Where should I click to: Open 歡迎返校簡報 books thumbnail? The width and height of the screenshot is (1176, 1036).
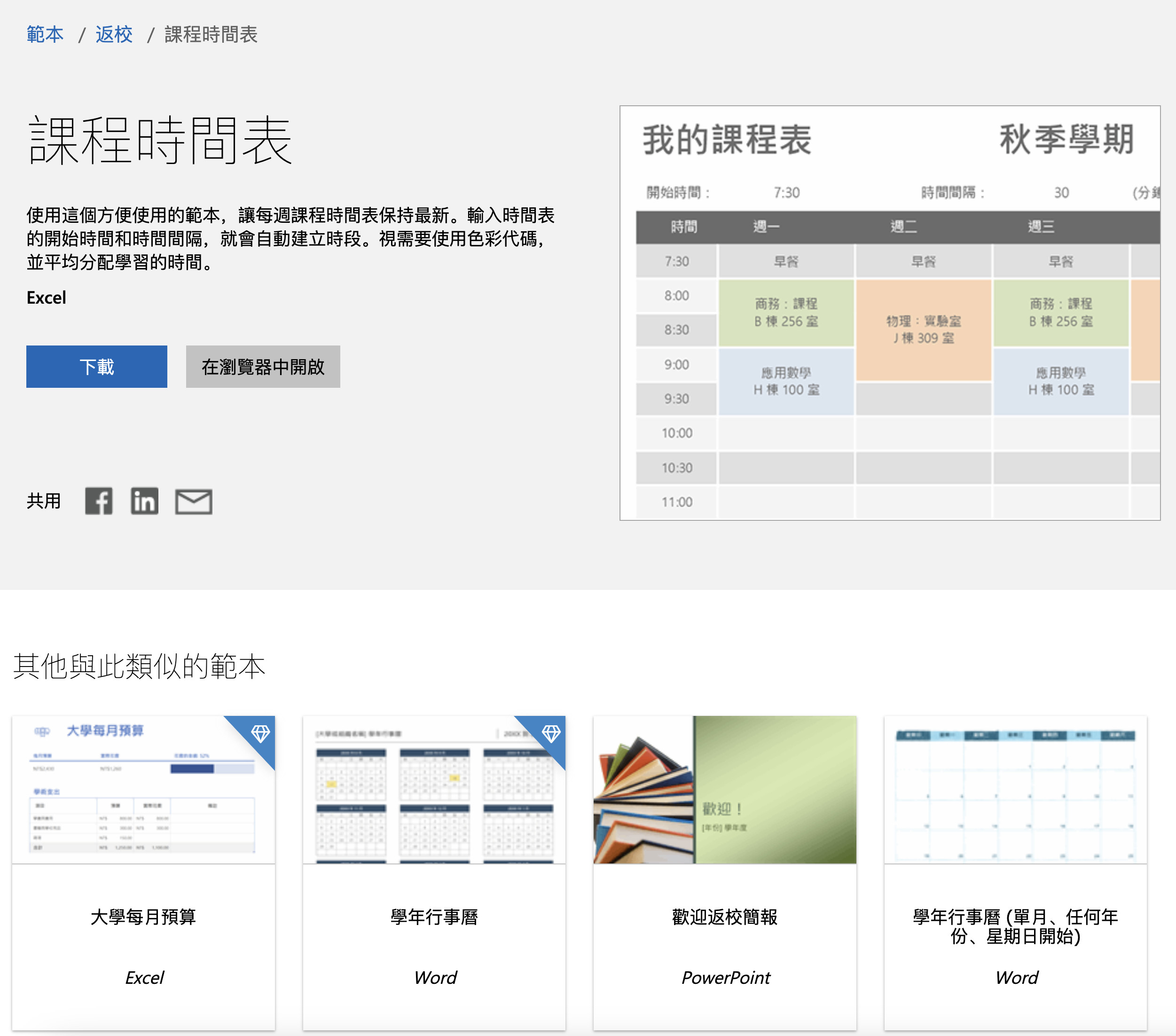point(724,789)
